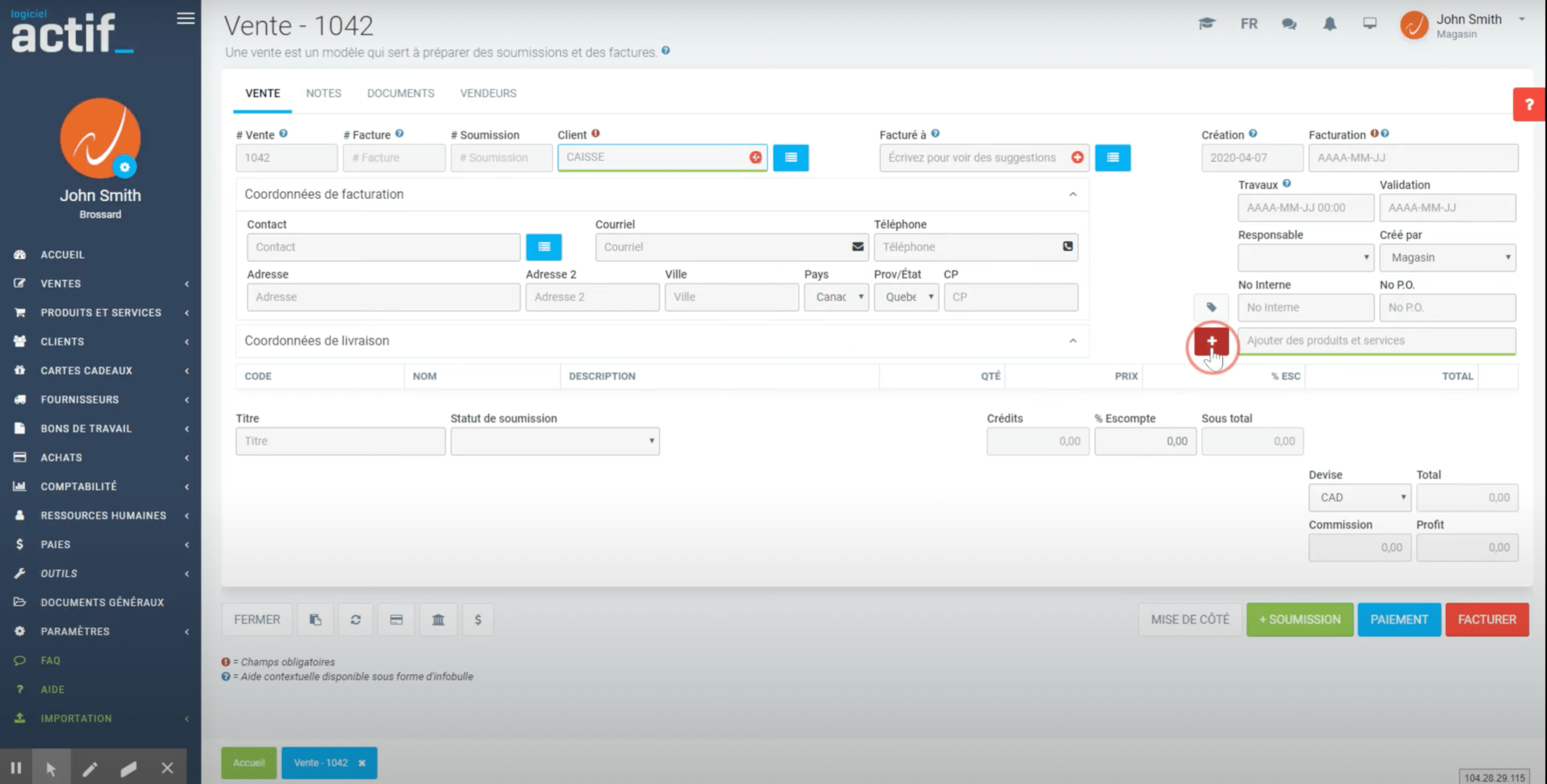
Task: Click the red plus add-product button
Action: pyautogui.click(x=1211, y=341)
